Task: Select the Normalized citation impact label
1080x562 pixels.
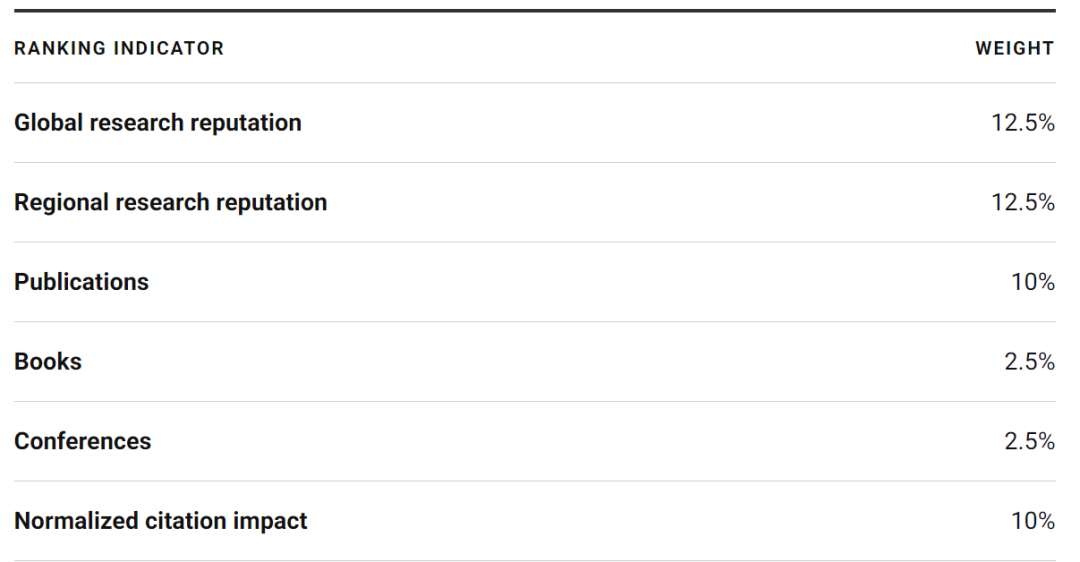Action: pos(160,521)
